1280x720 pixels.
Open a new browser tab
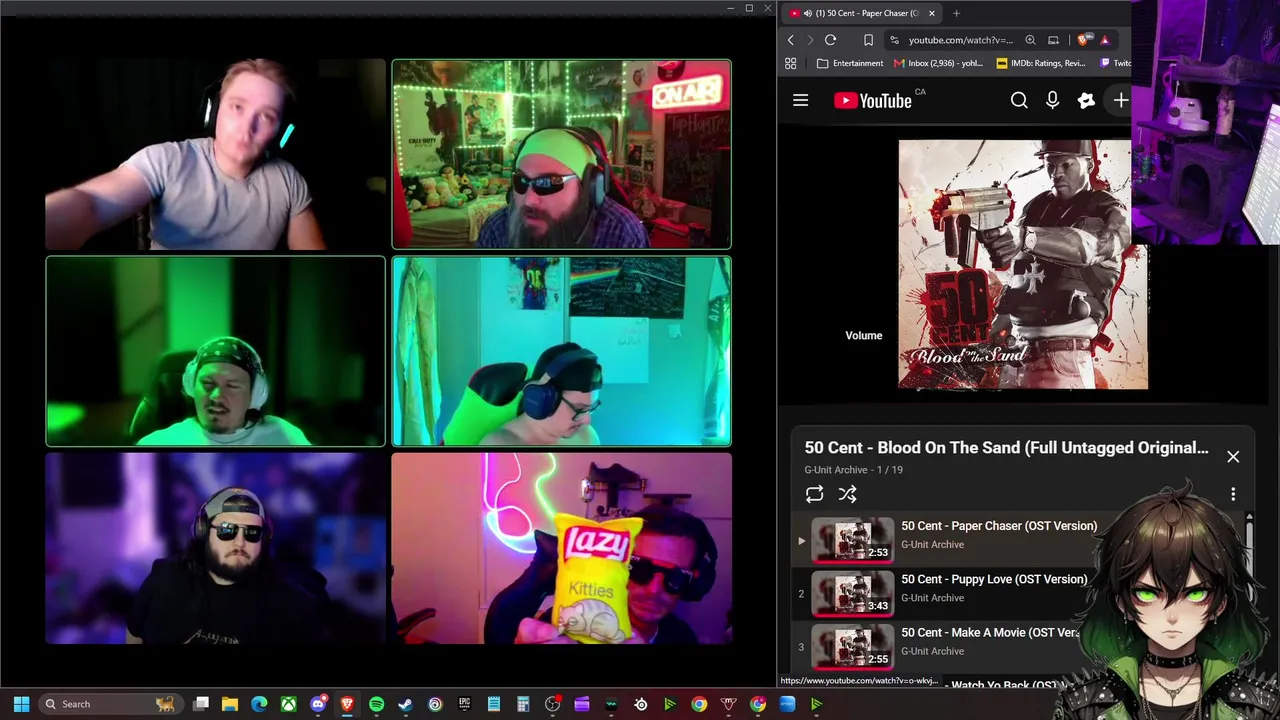click(956, 13)
